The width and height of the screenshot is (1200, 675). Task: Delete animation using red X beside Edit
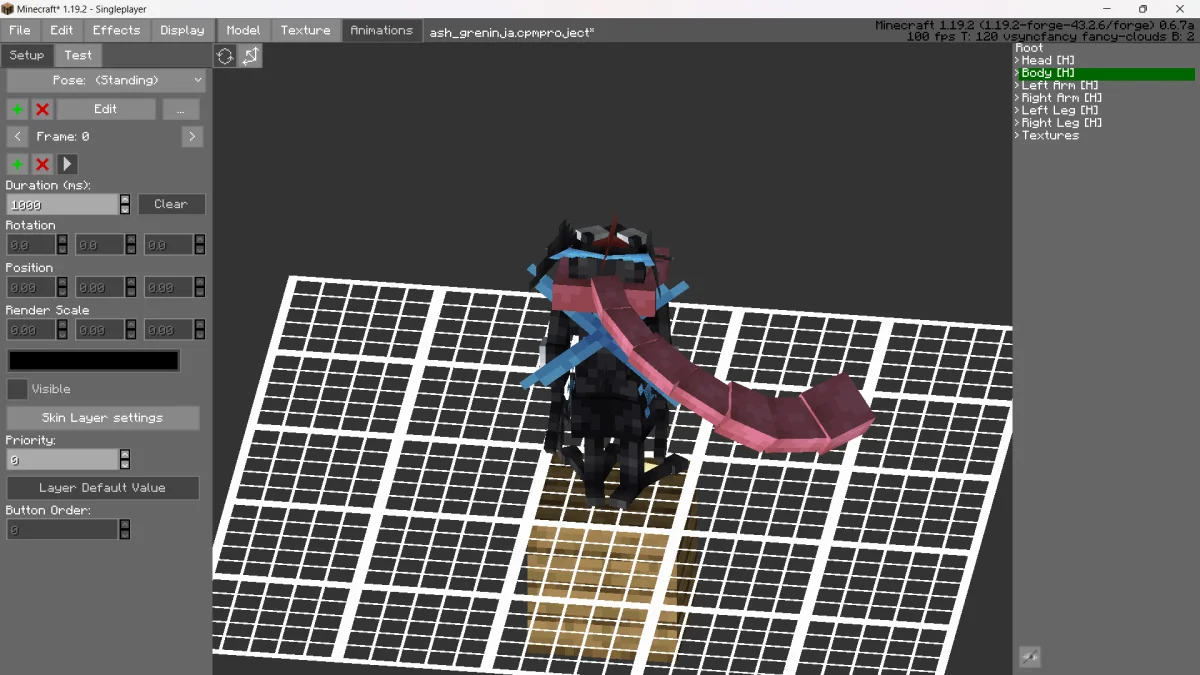pos(42,109)
